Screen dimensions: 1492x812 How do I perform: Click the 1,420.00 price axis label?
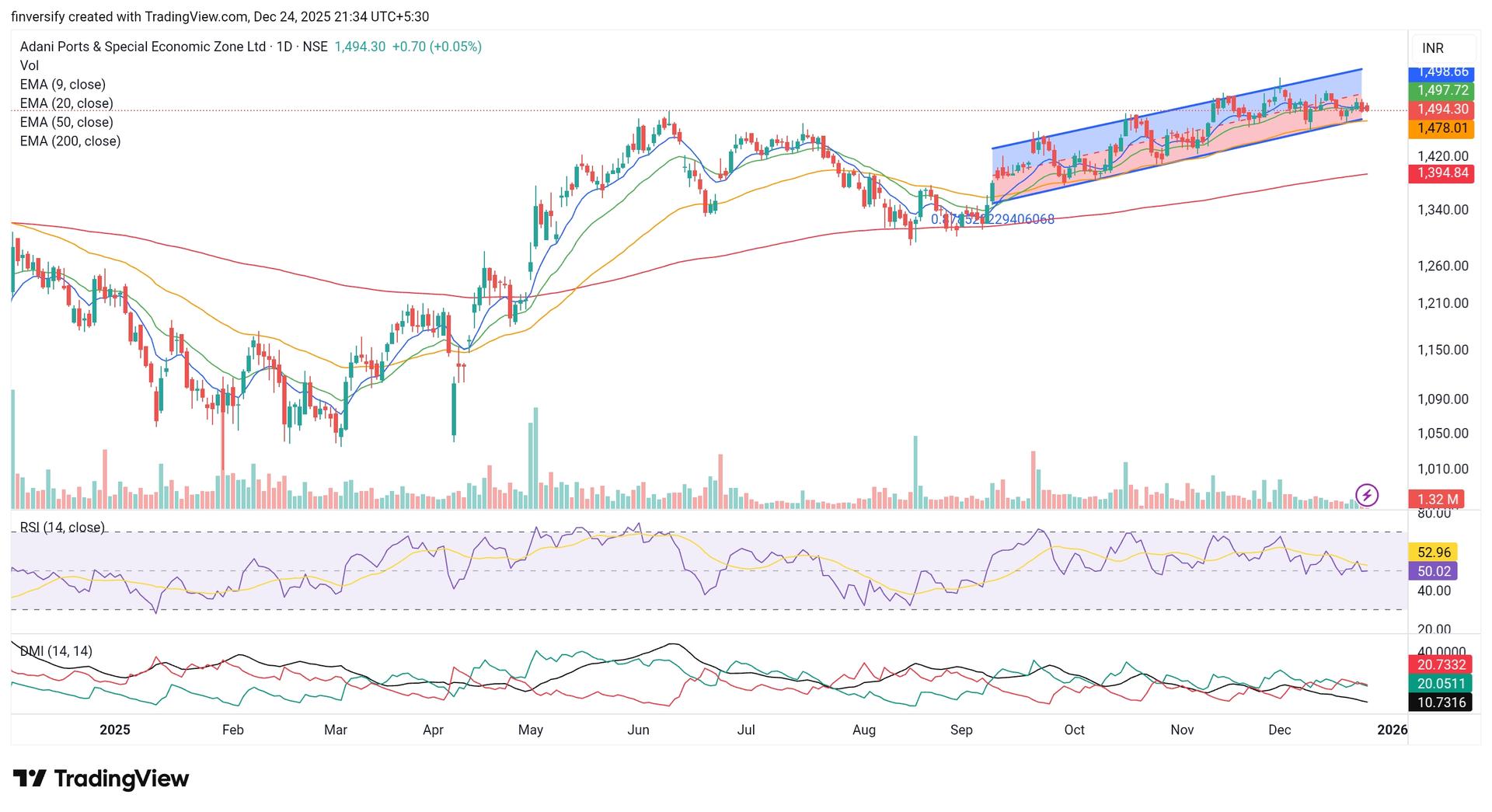coord(1443,156)
